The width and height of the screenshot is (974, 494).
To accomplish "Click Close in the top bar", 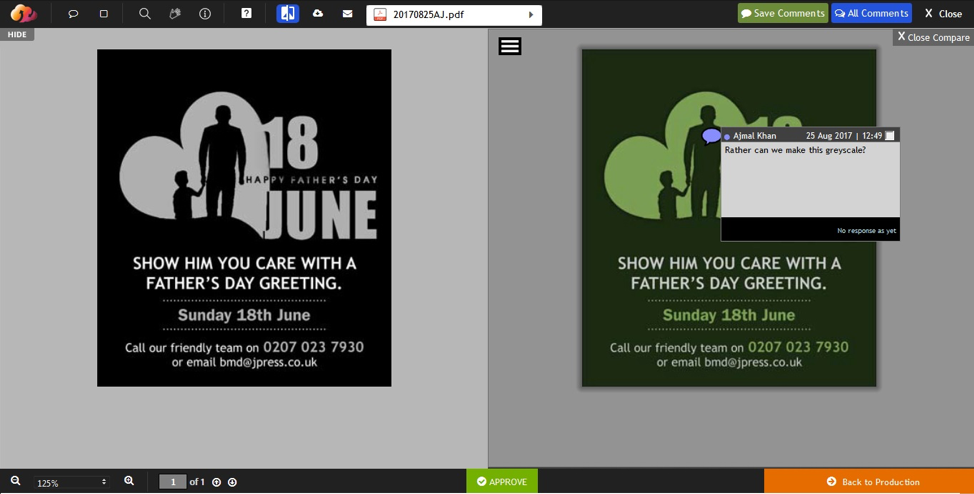I will tap(943, 14).
